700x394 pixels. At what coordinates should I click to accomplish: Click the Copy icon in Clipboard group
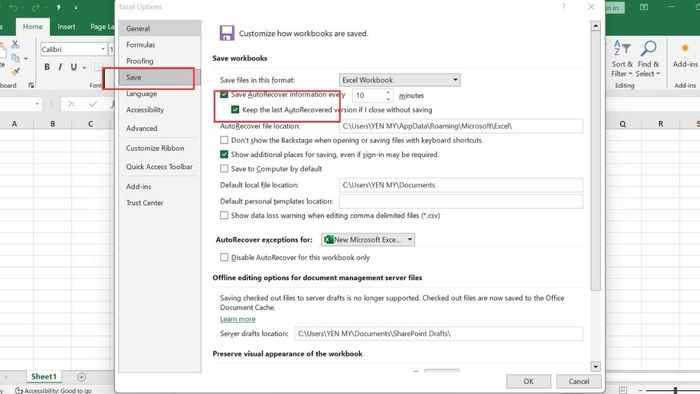(16, 58)
